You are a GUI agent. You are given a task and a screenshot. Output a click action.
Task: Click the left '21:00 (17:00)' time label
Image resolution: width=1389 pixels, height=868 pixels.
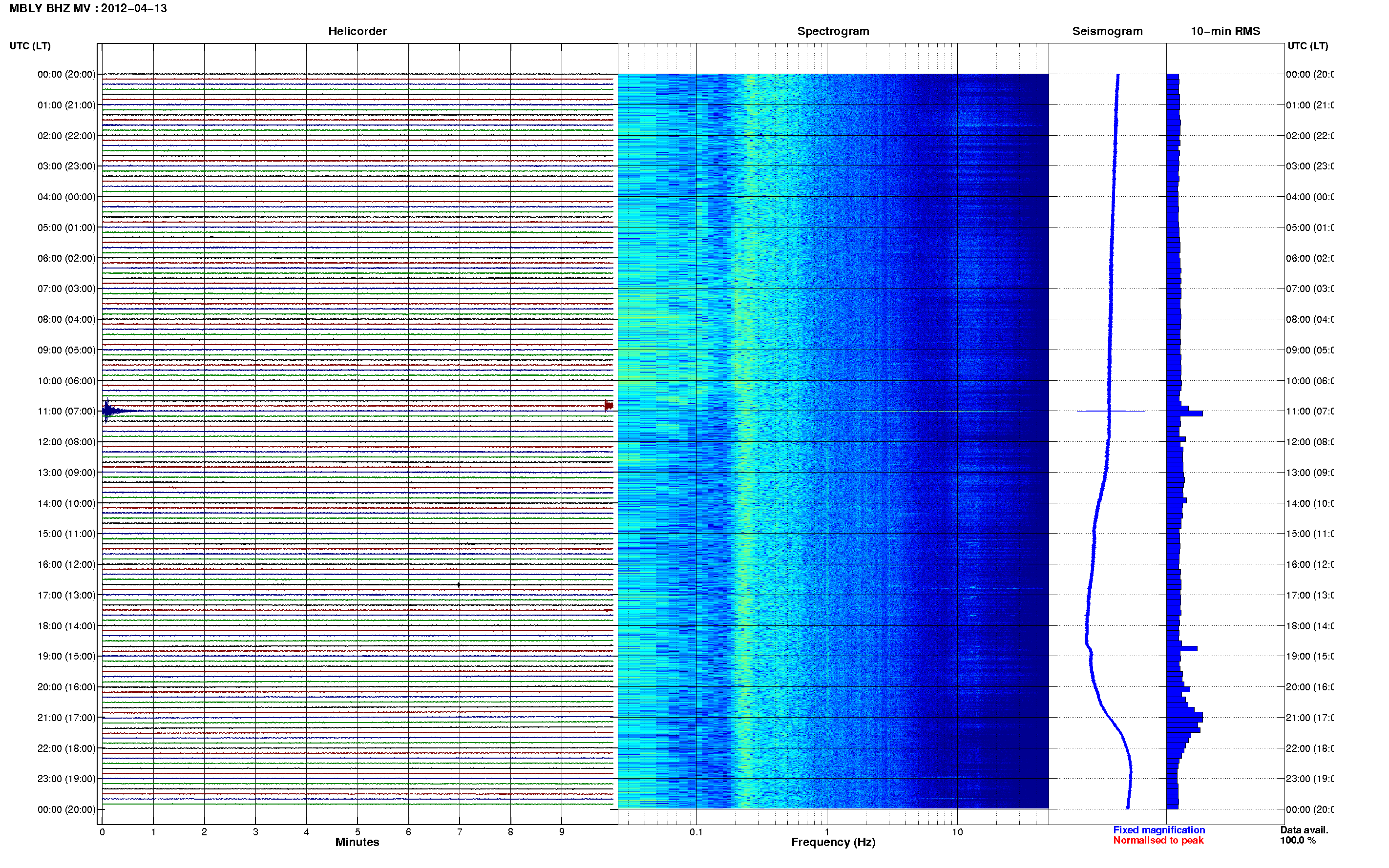(x=66, y=718)
